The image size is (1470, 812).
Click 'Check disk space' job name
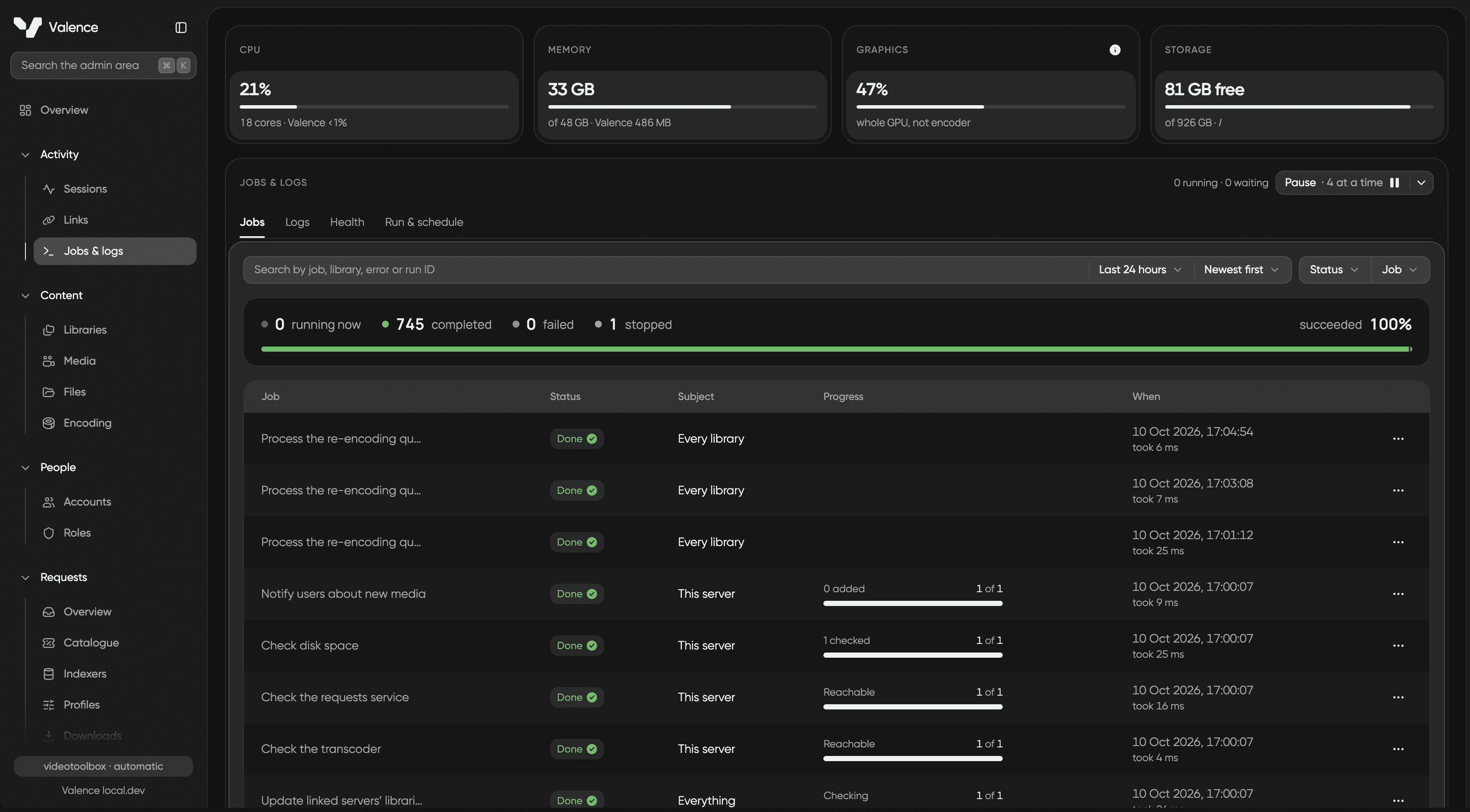309,646
